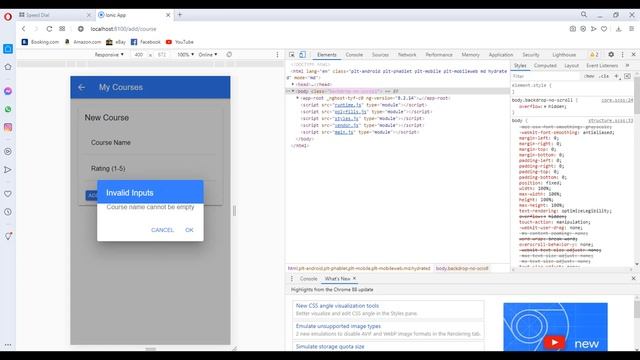Open the Event Listeners tab

tap(602, 66)
